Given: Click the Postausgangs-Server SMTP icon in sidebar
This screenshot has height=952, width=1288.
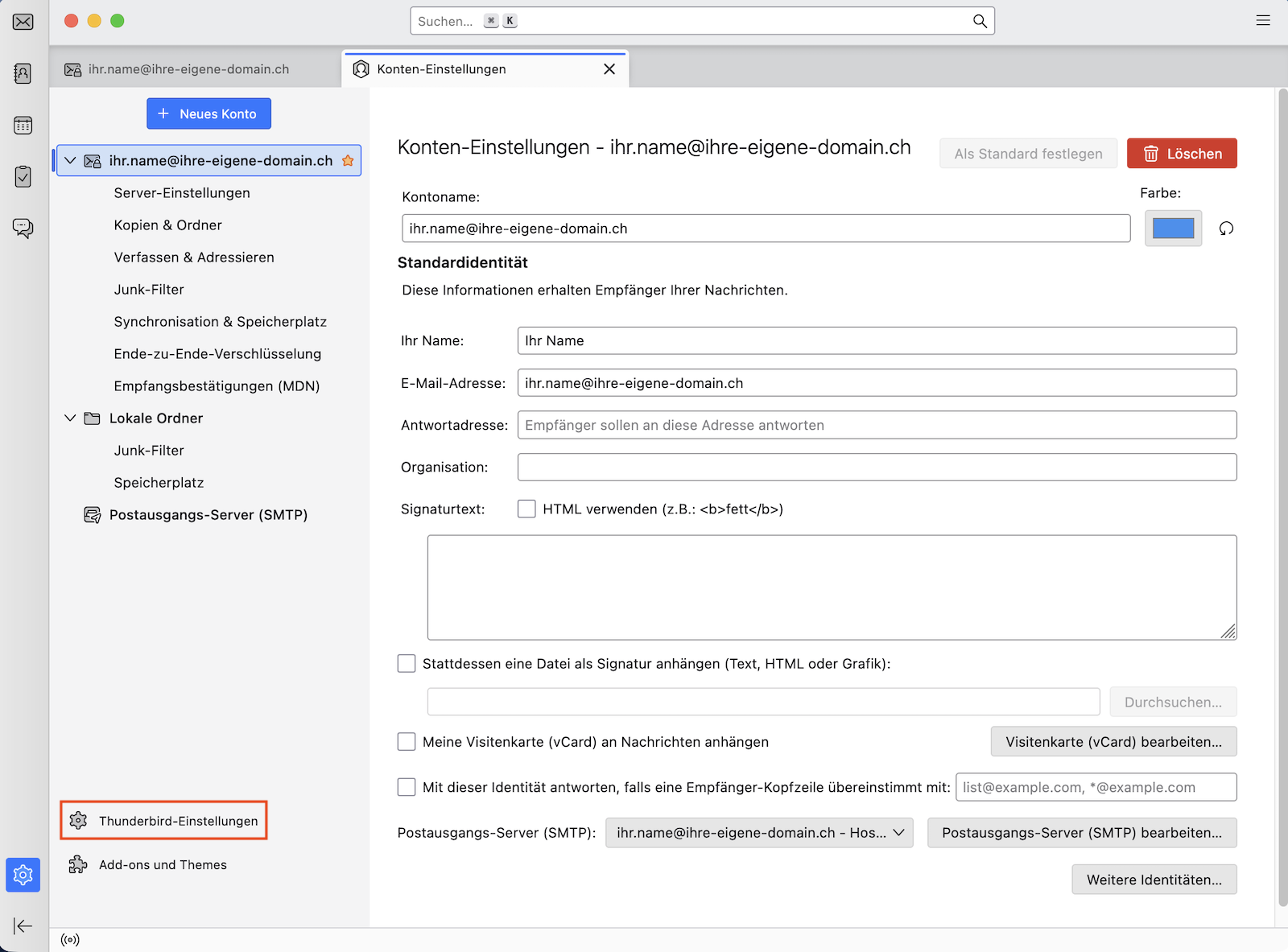Looking at the screenshot, I should click(x=93, y=515).
